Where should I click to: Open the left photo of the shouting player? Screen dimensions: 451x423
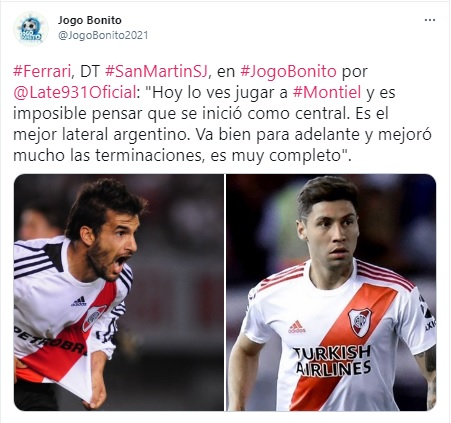(x=119, y=292)
